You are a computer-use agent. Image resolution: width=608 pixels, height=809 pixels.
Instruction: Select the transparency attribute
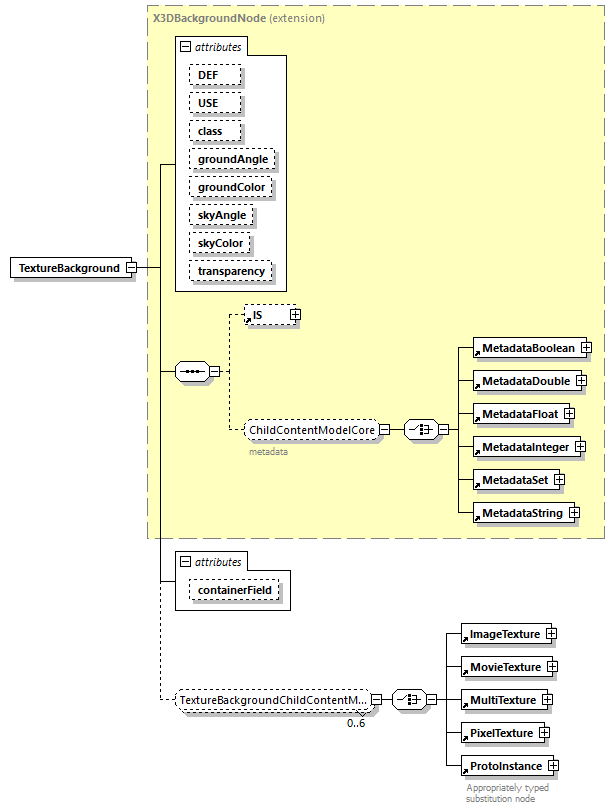click(x=231, y=271)
